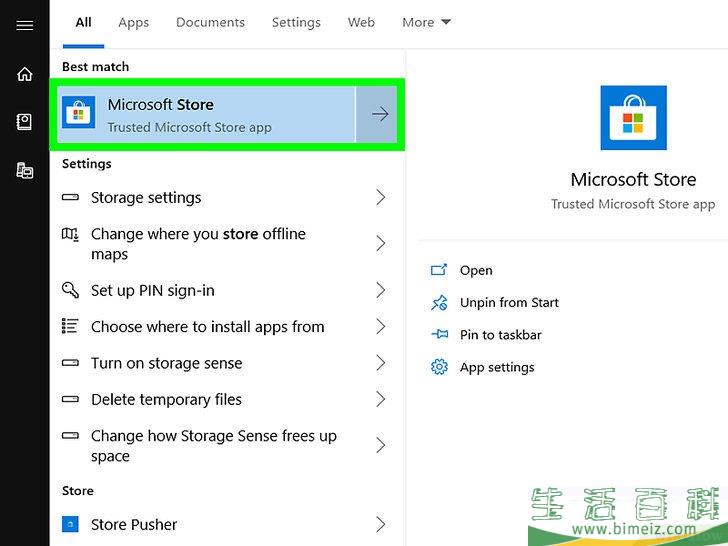This screenshot has height=546, width=728.
Task: Expand the Set up PIN sign-in chevron
Action: [x=381, y=290]
